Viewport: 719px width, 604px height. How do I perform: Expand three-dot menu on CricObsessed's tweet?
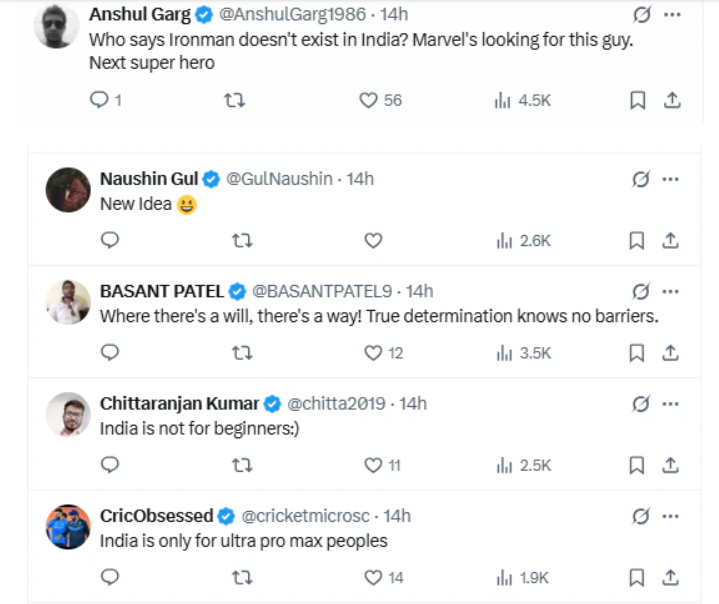point(672,516)
